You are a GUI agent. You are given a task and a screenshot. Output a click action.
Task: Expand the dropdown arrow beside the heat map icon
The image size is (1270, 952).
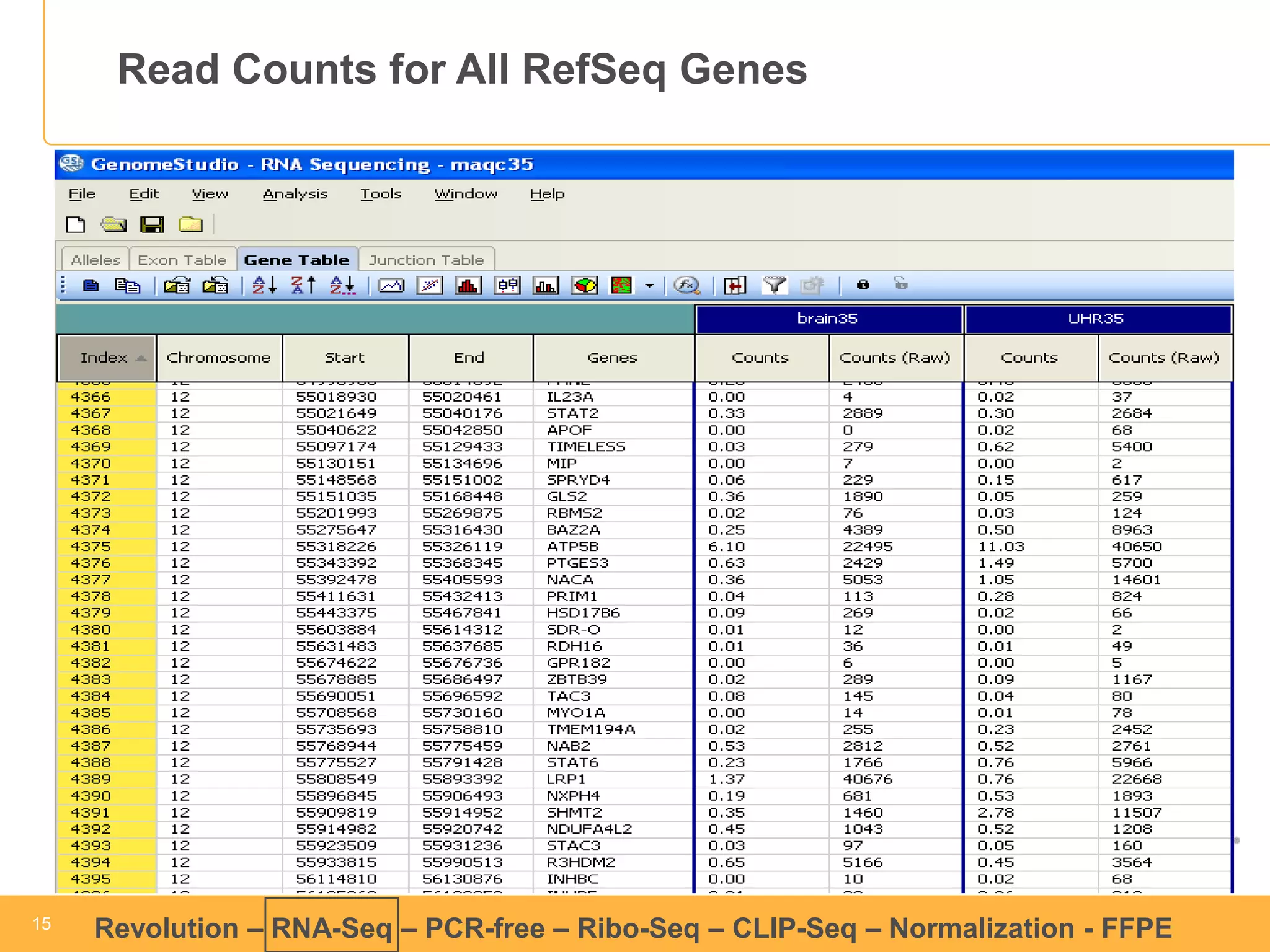(649, 286)
